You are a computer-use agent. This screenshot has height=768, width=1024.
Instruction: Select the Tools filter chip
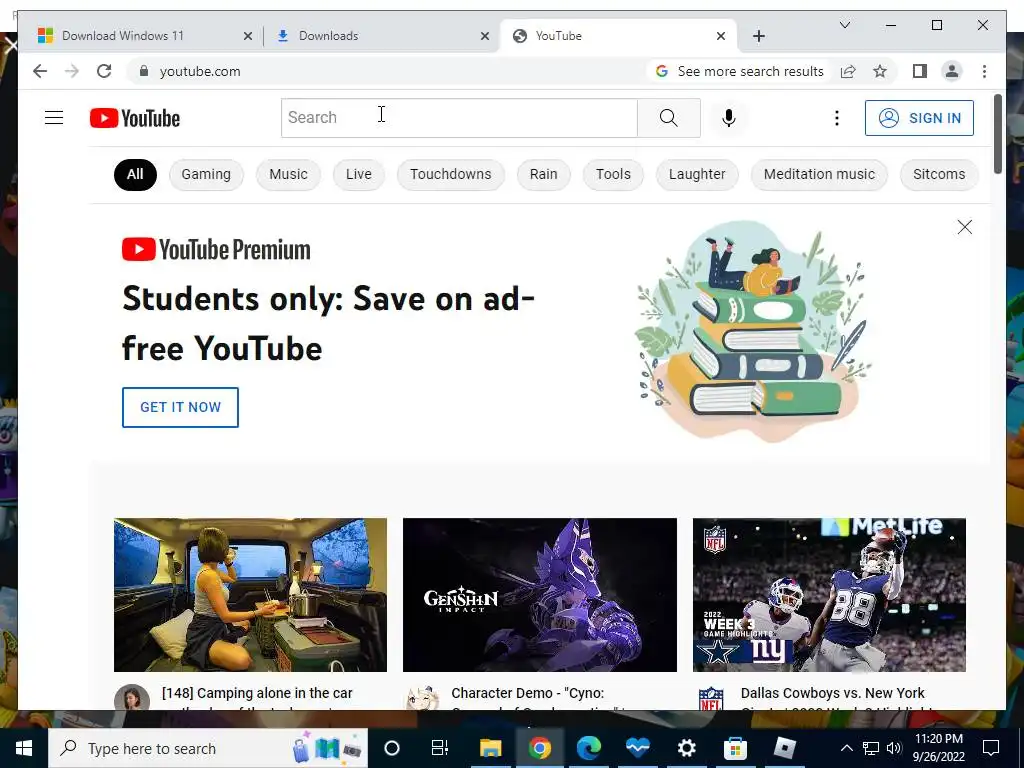pos(613,174)
